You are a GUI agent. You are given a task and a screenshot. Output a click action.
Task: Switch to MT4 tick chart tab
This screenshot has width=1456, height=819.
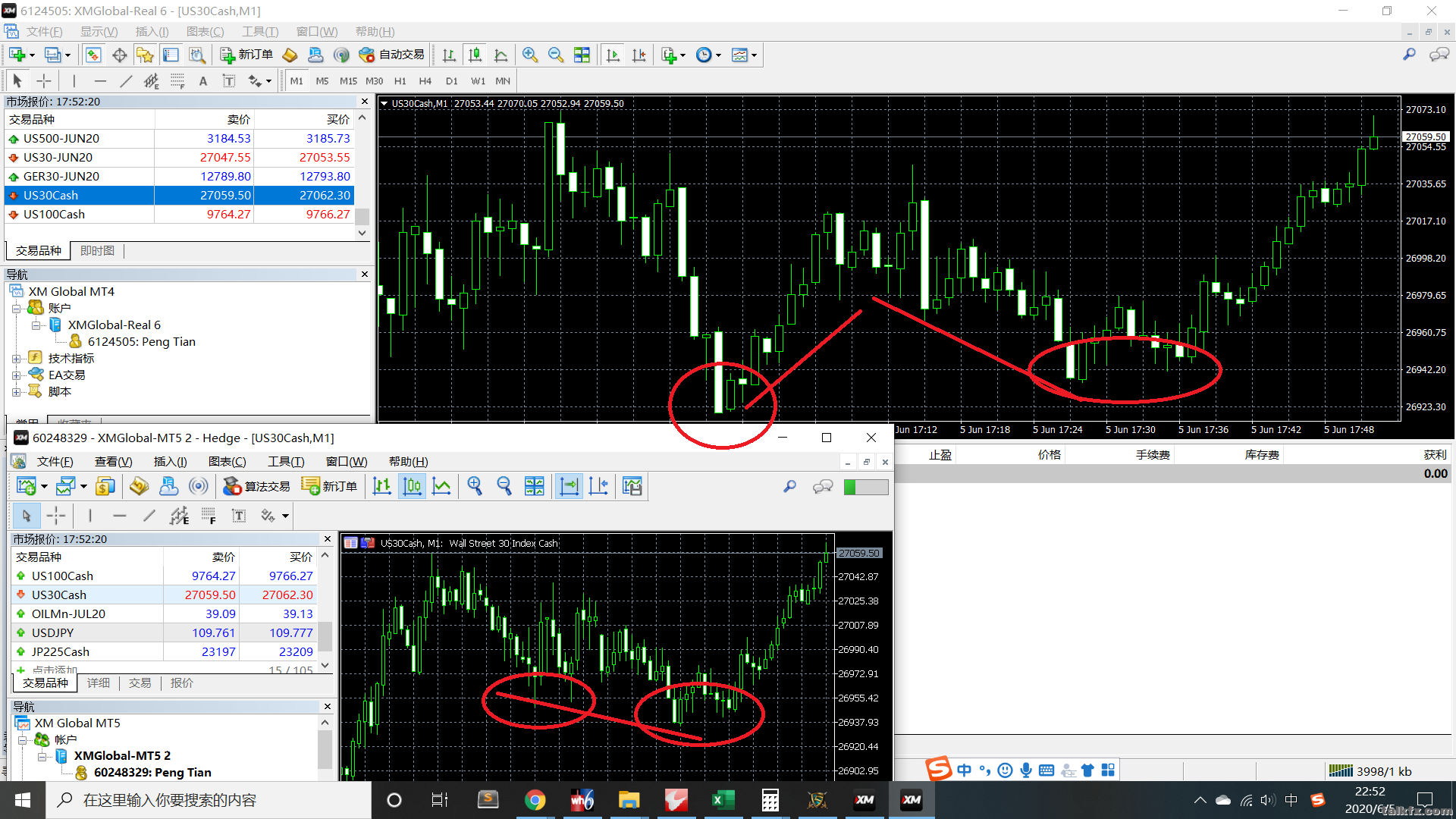97,251
